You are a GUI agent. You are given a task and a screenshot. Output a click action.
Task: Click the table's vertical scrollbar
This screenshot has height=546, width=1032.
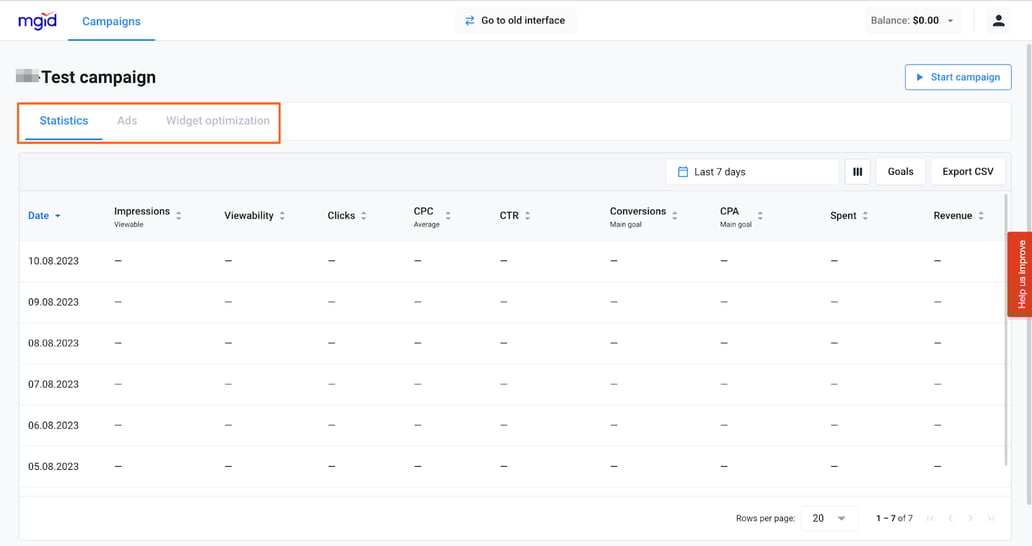pyautogui.click(x=1006, y=350)
